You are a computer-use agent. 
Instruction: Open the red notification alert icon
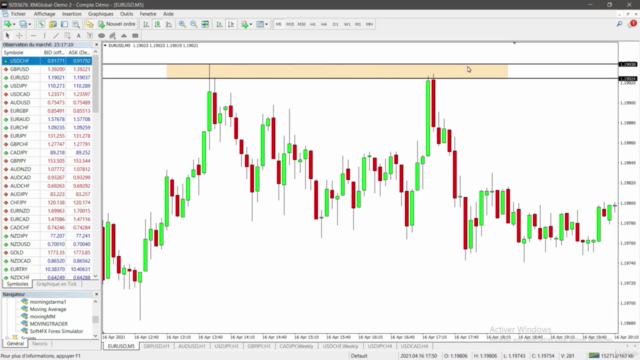click(633, 24)
